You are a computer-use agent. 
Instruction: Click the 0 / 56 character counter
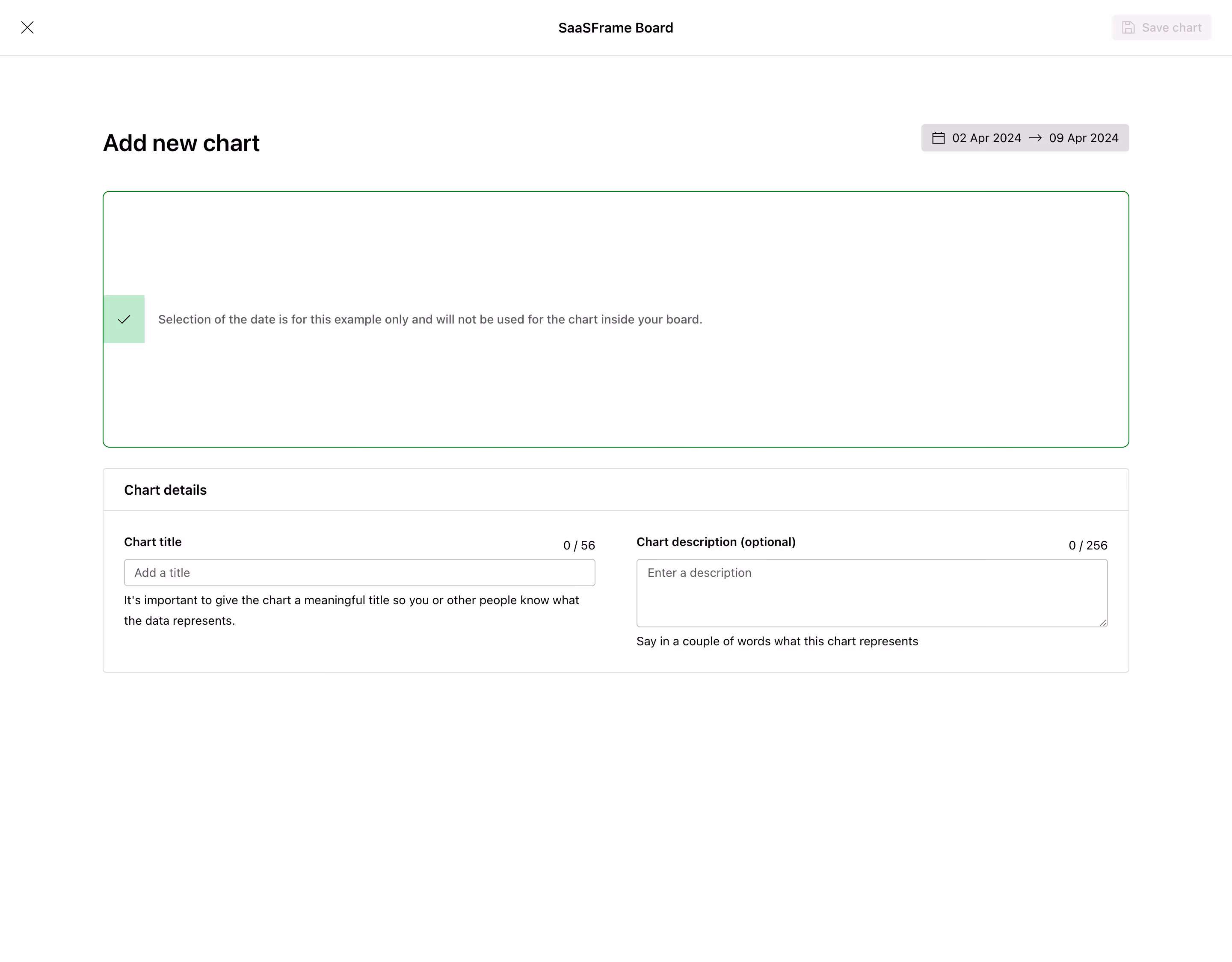(x=579, y=546)
